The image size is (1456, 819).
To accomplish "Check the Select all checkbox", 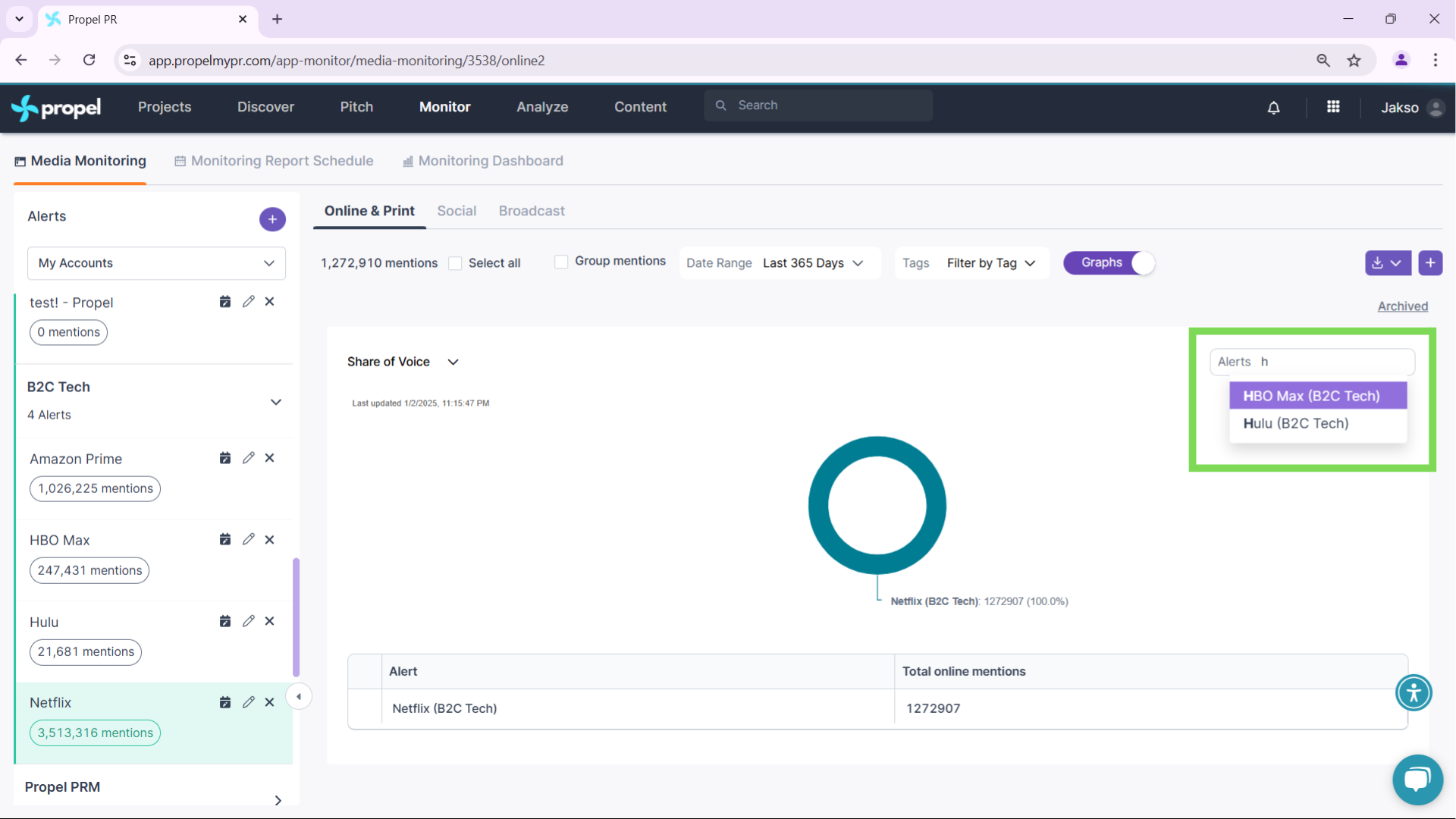I will coord(455,263).
